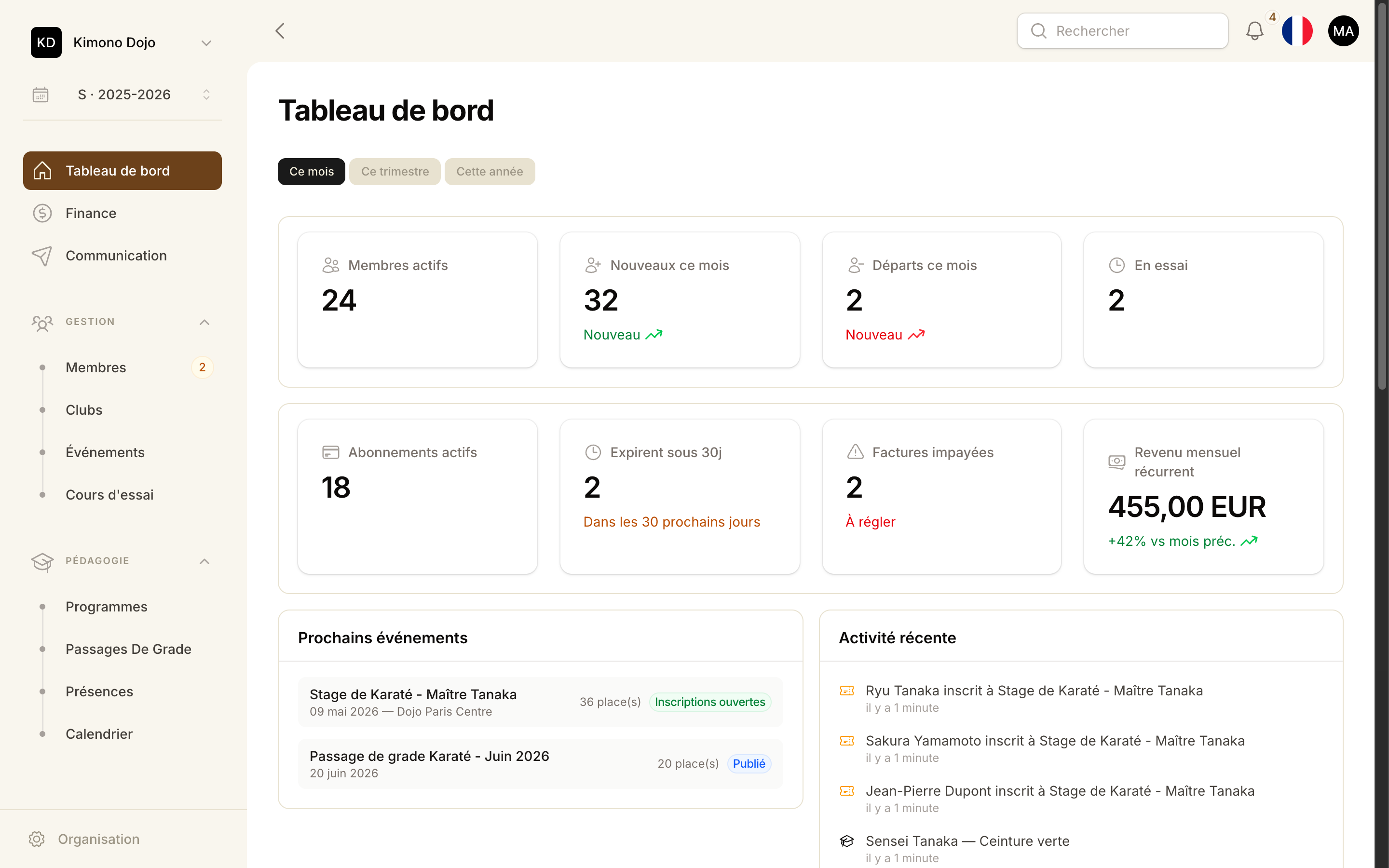Click the home icon on Tableau de bord
Screen dimensions: 1389x868
pyautogui.click(x=42, y=170)
